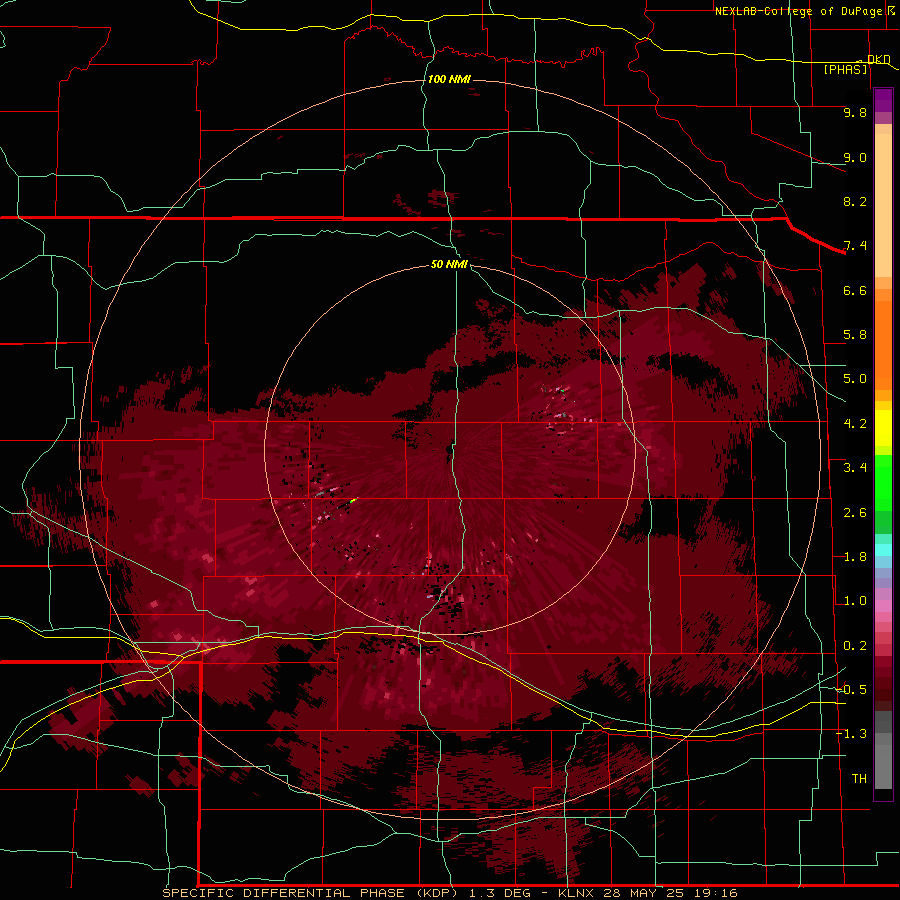Pick the purple segment at the legend top

(x=883, y=100)
